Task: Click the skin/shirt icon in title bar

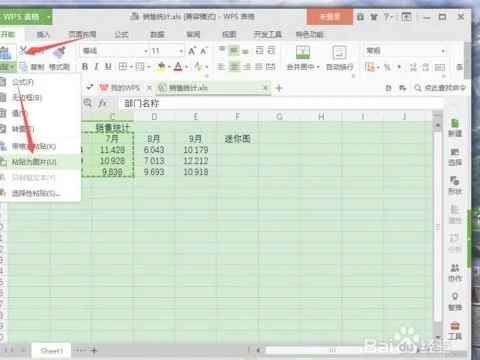Action: coord(374,17)
